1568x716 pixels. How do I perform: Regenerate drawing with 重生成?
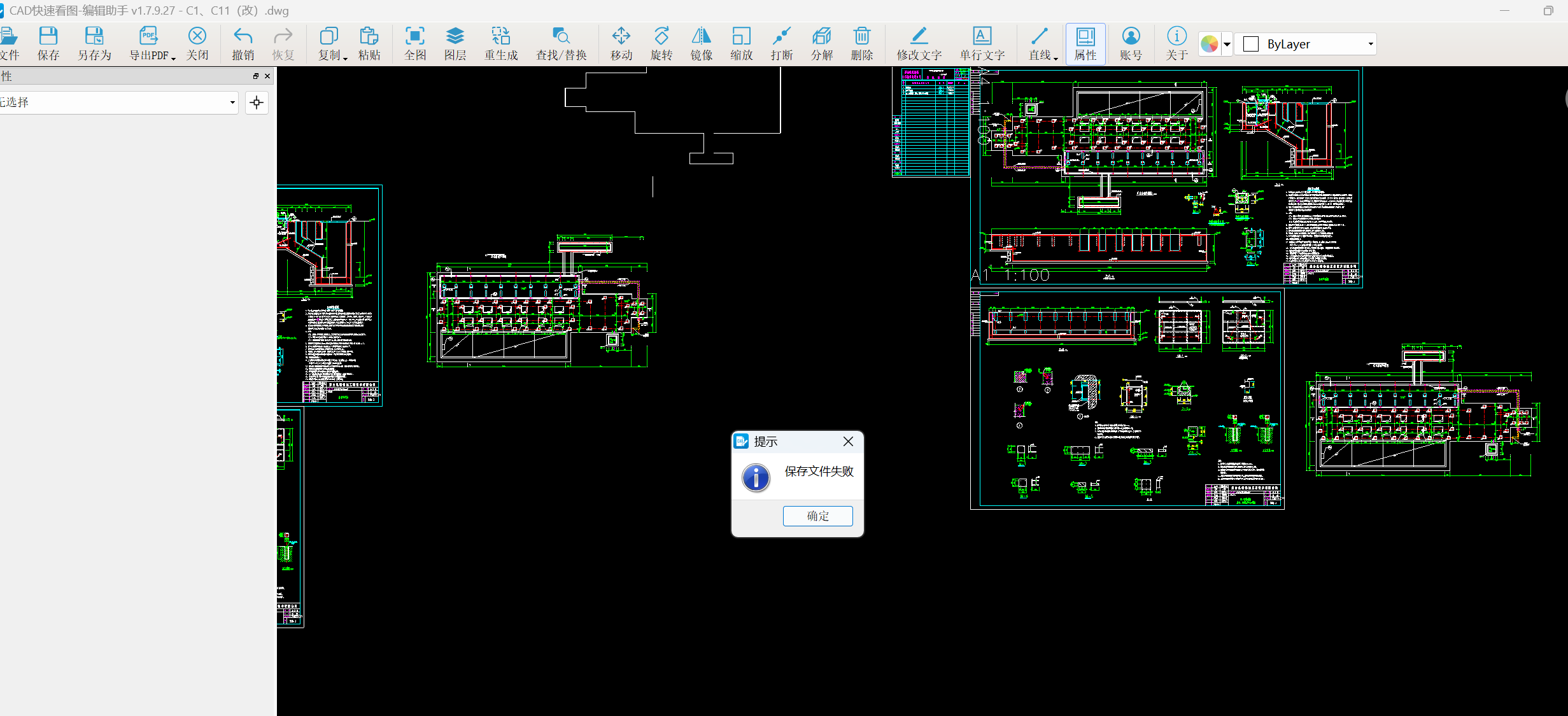(x=501, y=43)
